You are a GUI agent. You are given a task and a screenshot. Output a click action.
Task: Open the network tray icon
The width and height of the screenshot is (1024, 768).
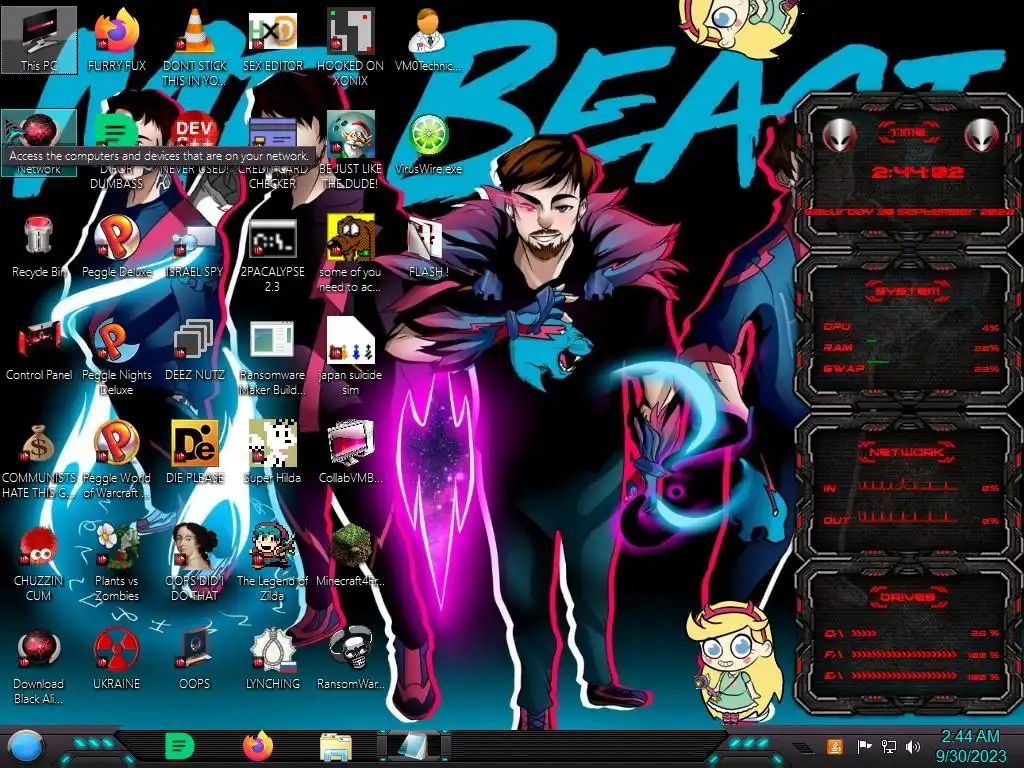[889, 747]
